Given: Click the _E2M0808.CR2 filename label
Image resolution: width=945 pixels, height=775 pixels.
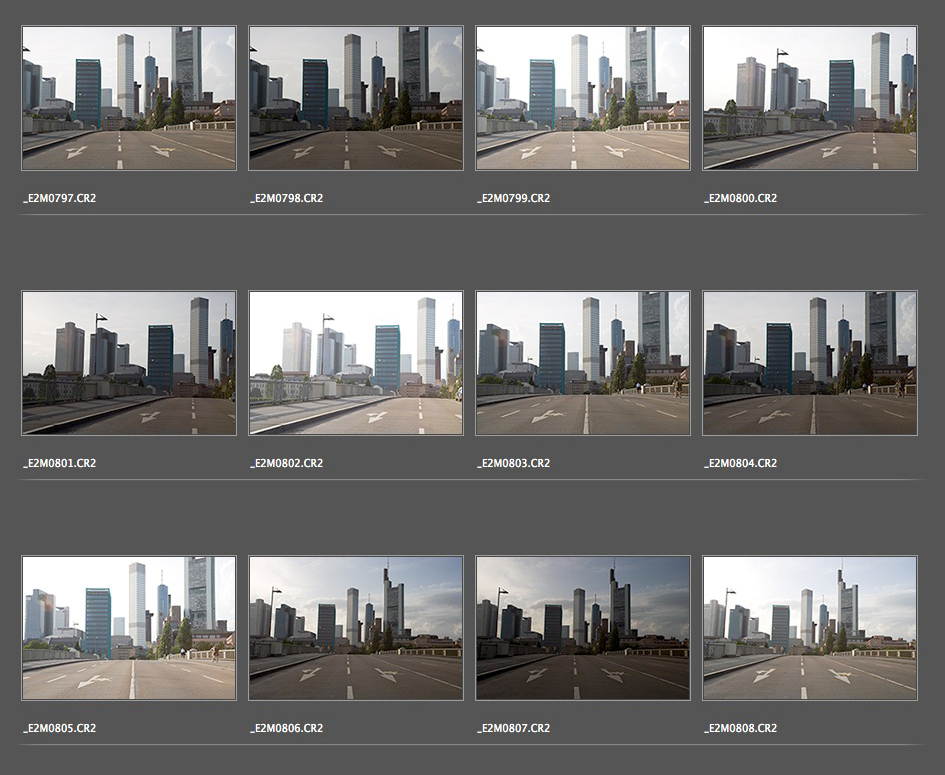Looking at the screenshot, I should 740,728.
